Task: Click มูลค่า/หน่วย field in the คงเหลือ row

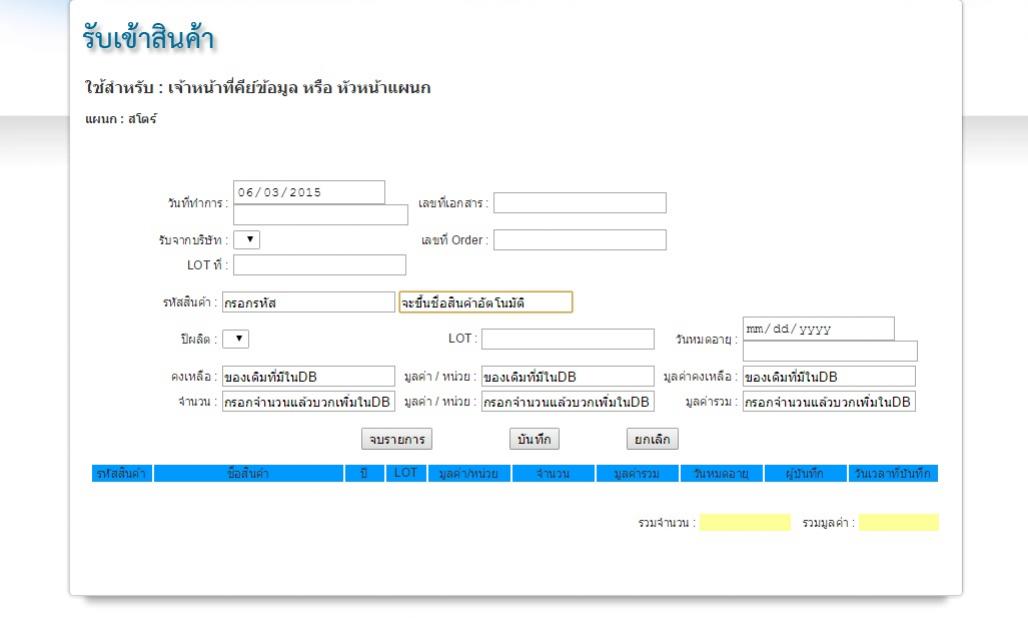Action: [568, 376]
